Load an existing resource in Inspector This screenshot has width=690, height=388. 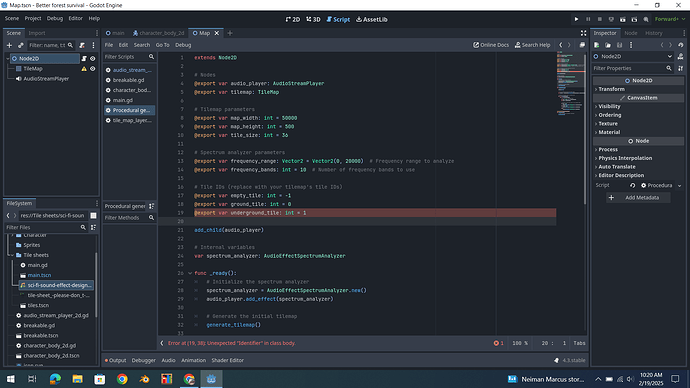point(608,45)
